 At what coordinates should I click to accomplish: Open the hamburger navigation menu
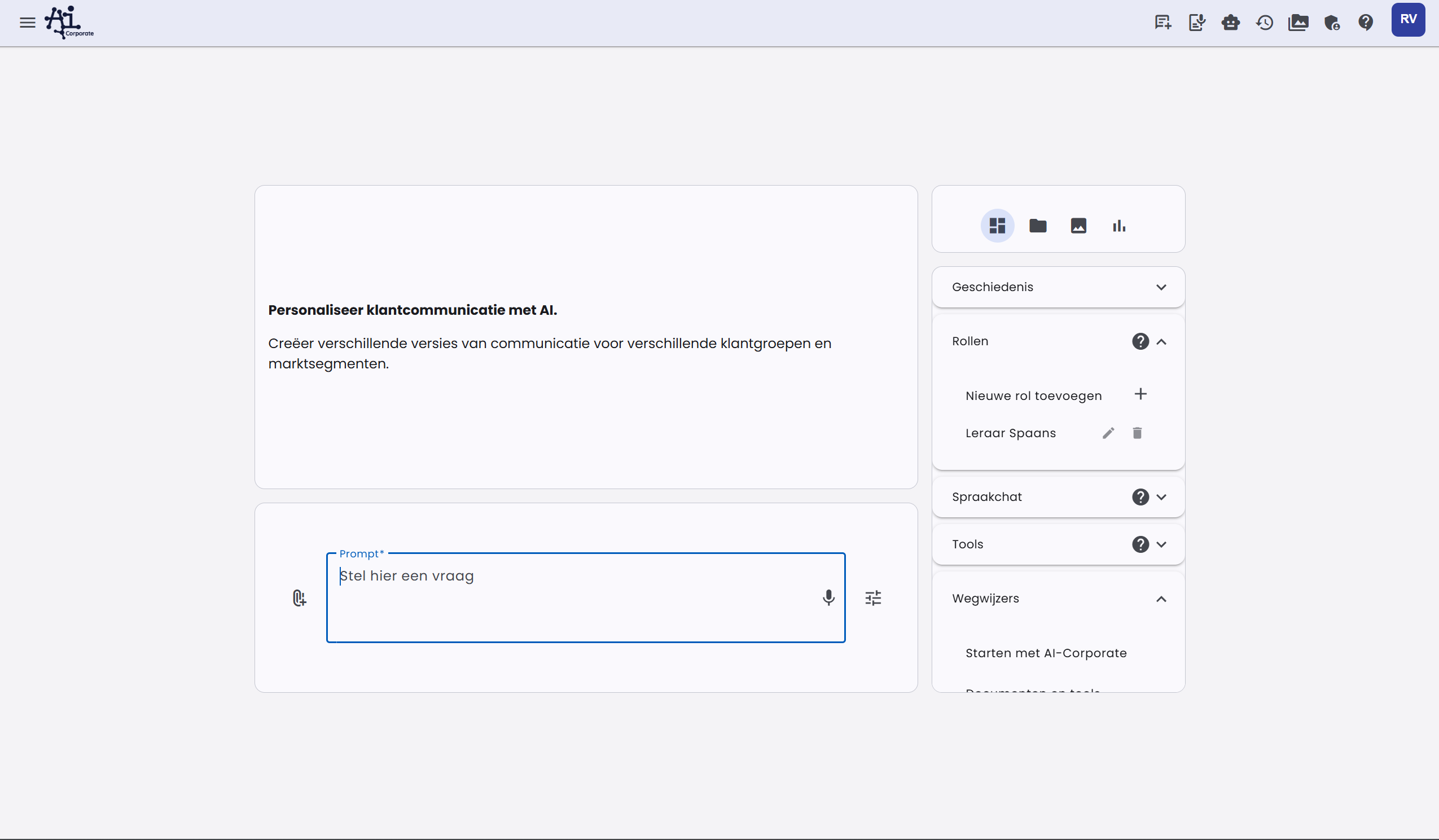point(27,22)
